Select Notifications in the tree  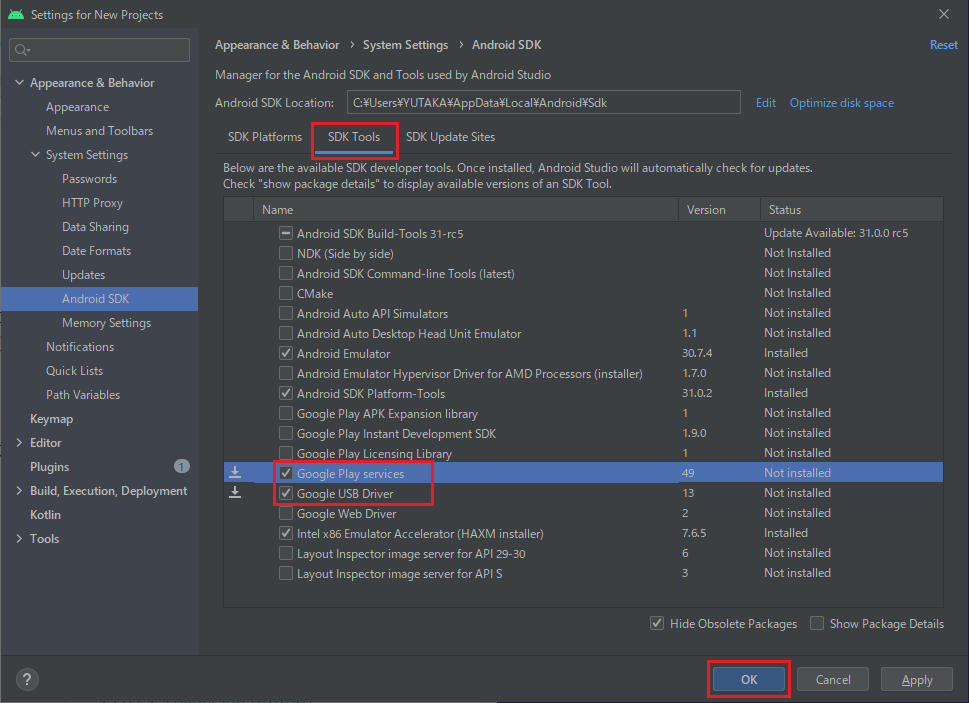coord(80,347)
